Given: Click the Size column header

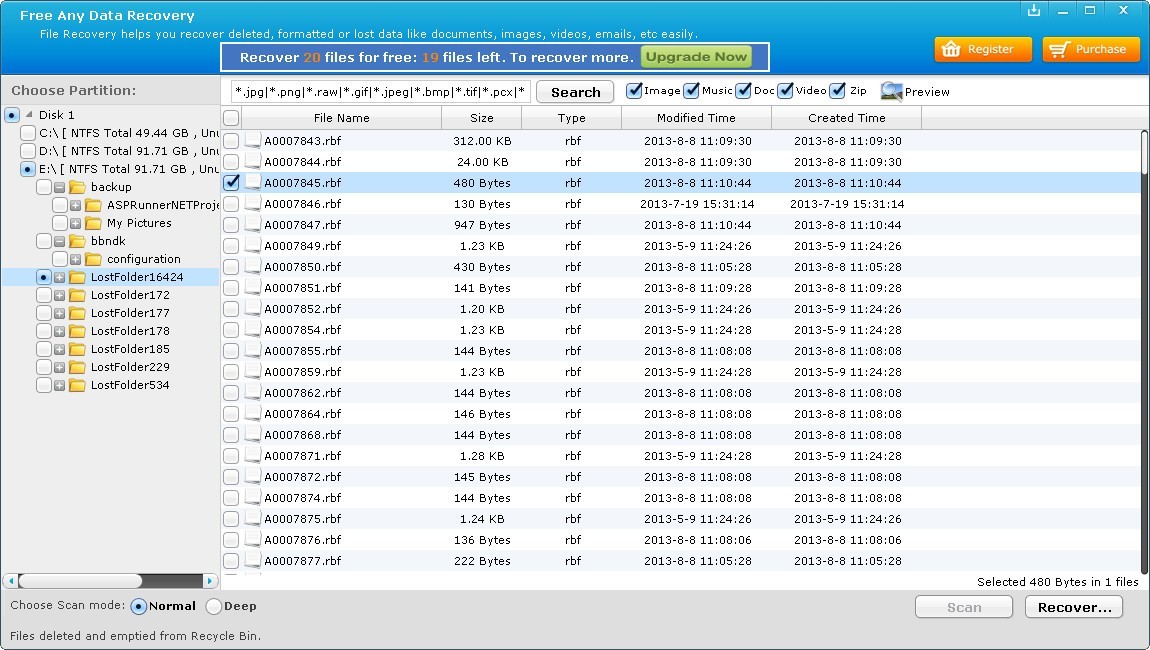Looking at the screenshot, I should coord(481,117).
